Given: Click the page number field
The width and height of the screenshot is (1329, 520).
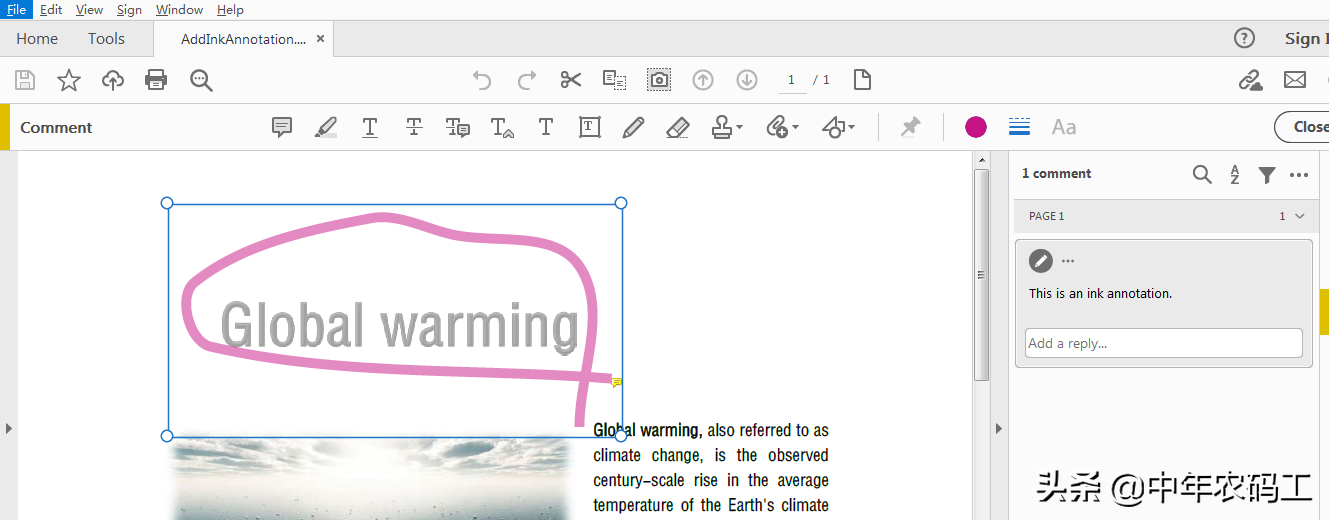Looking at the screenshot, I should [x=792, y=80].
